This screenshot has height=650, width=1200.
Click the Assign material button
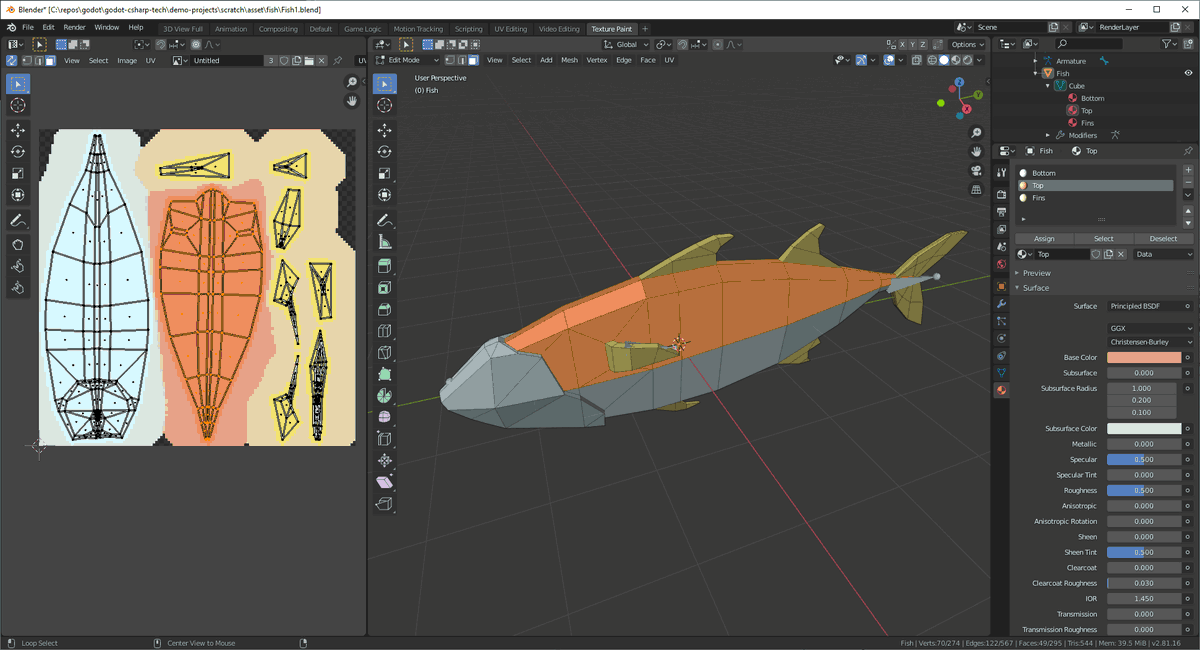[1044, 238]
